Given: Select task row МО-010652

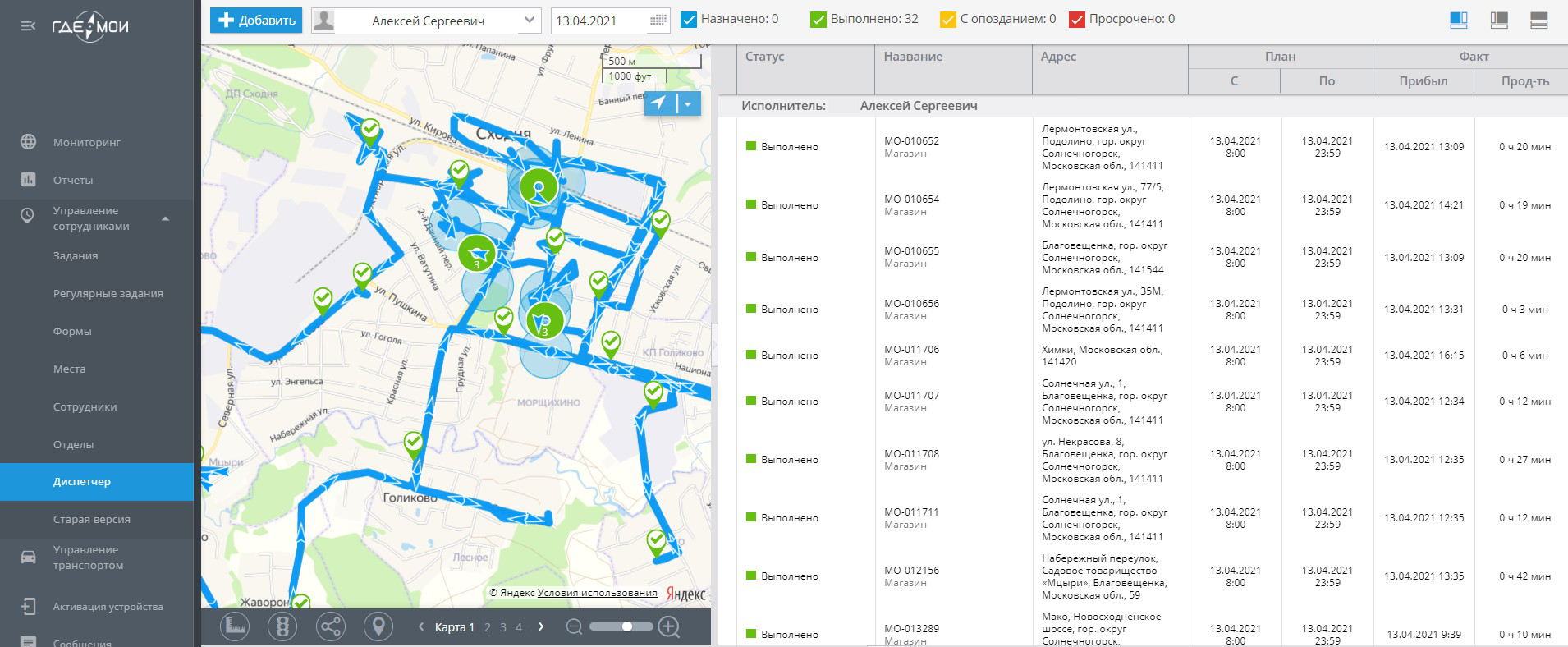Looking at the screenshot, I should pyautogui.click(x=1143, y=147).
